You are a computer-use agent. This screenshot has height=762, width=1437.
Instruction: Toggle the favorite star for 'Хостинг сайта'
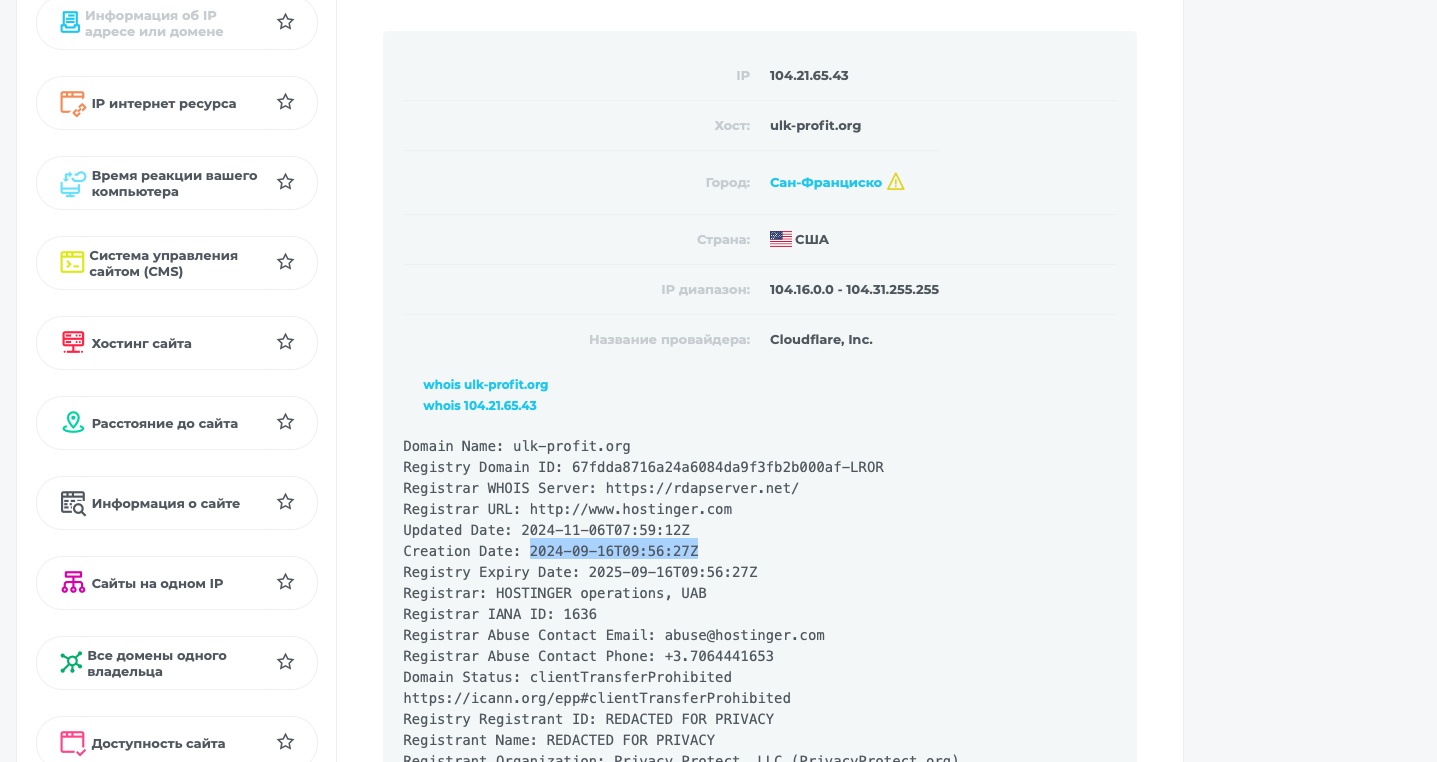(285, 342)
